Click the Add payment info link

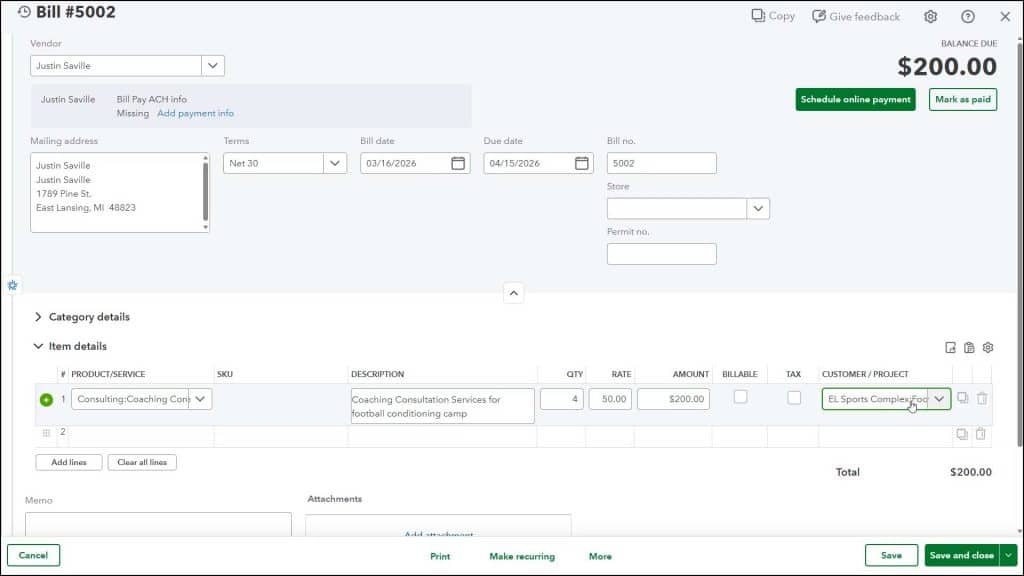(x=196, y=113)
